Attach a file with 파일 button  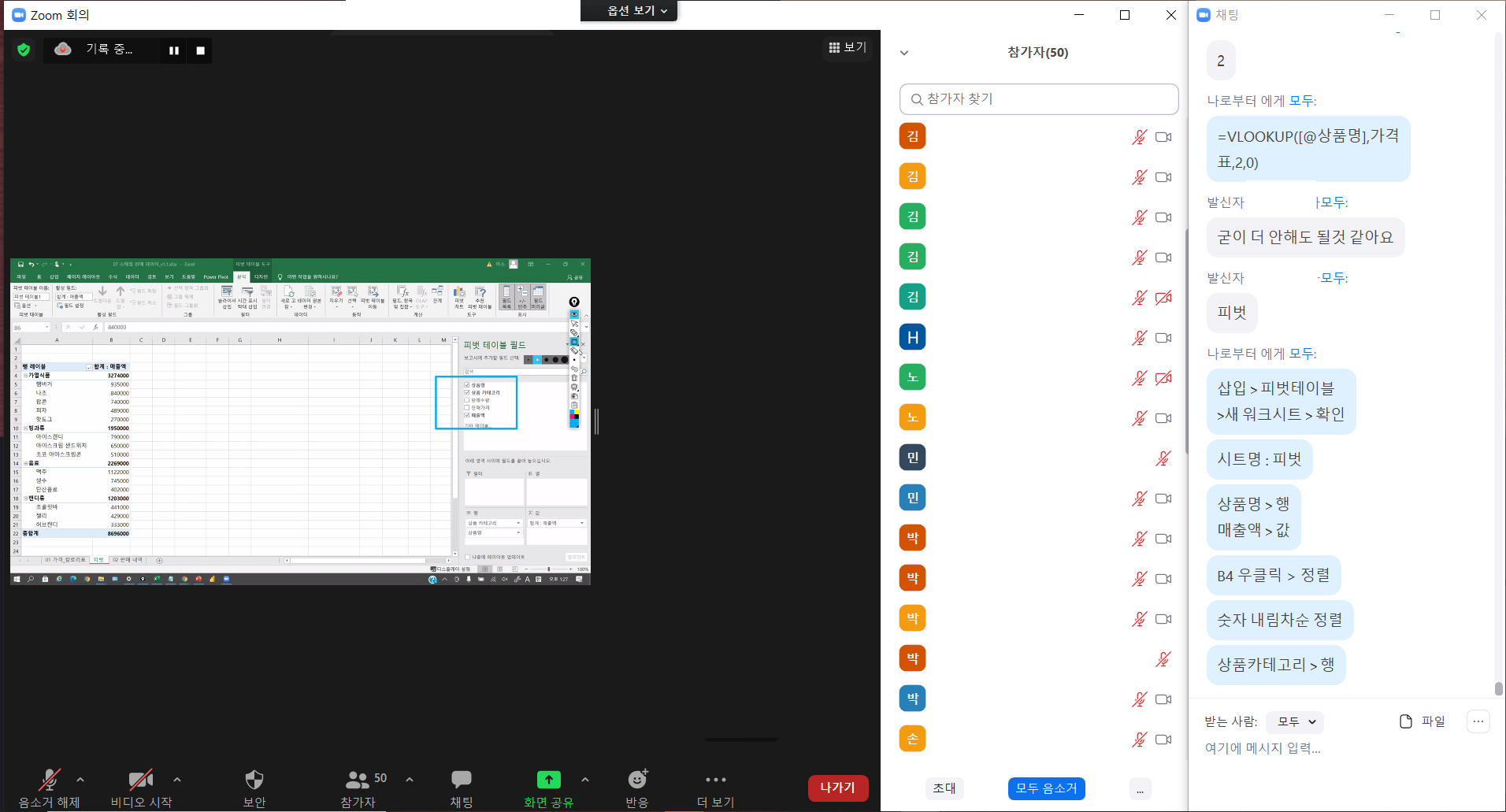tap(1423, 721)
